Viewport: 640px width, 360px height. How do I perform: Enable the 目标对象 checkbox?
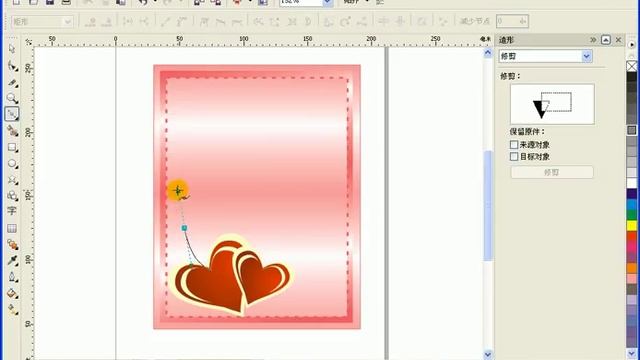[x=514, y=156]
